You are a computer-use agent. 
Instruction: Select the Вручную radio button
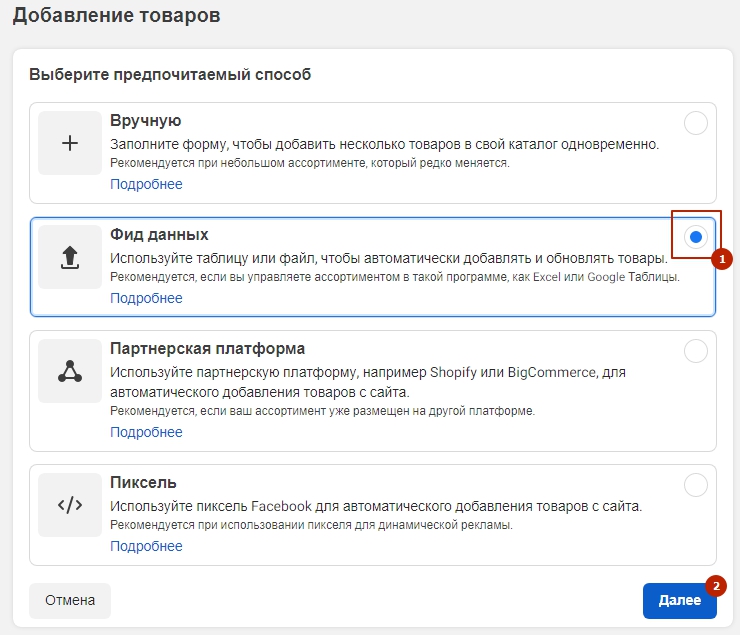point(695,123)
